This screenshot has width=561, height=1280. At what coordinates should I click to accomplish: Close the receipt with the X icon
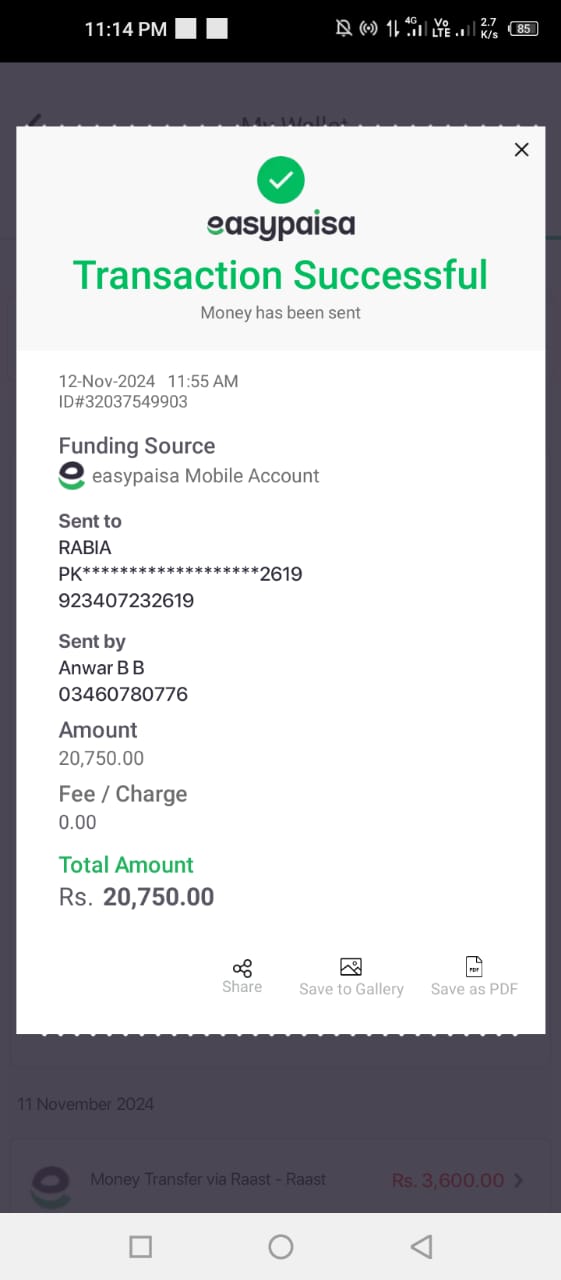521,150
